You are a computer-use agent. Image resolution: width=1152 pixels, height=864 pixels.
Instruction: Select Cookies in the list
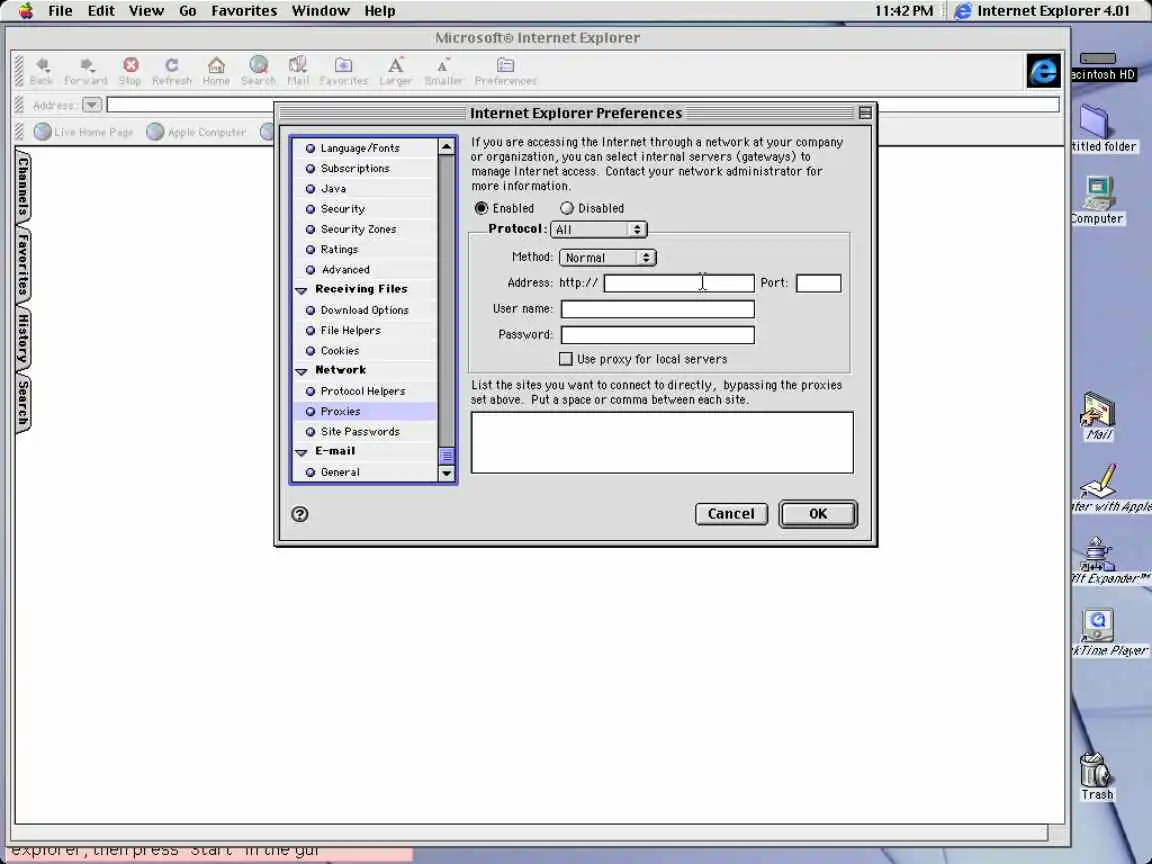click(364, 350)
